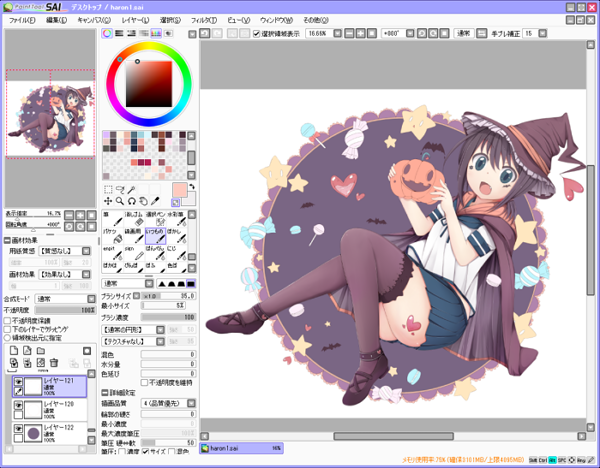Click the pink foreground color swatch
The height and width of the screenshot is (468, 600).
click(x=179, y=190)
